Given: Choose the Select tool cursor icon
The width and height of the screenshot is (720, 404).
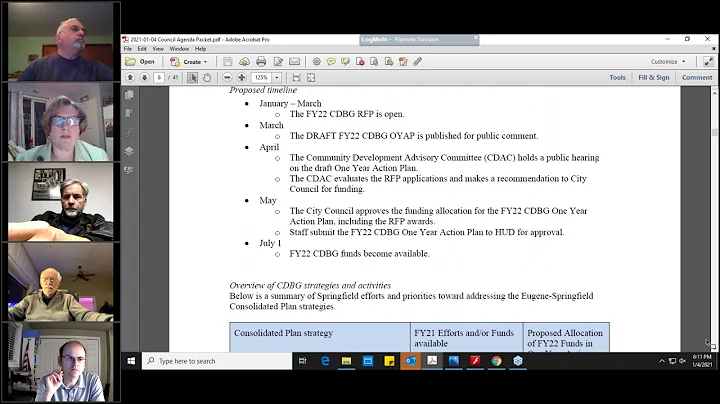Looking at the screenshot, I should click(192, 78).
